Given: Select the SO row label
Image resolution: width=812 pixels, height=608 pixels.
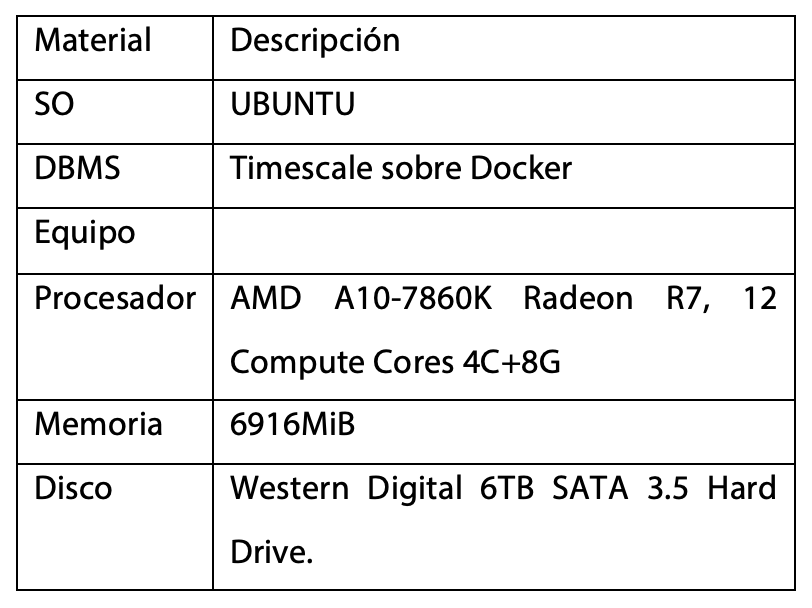Looking at the screenshot, I should 54,104.
